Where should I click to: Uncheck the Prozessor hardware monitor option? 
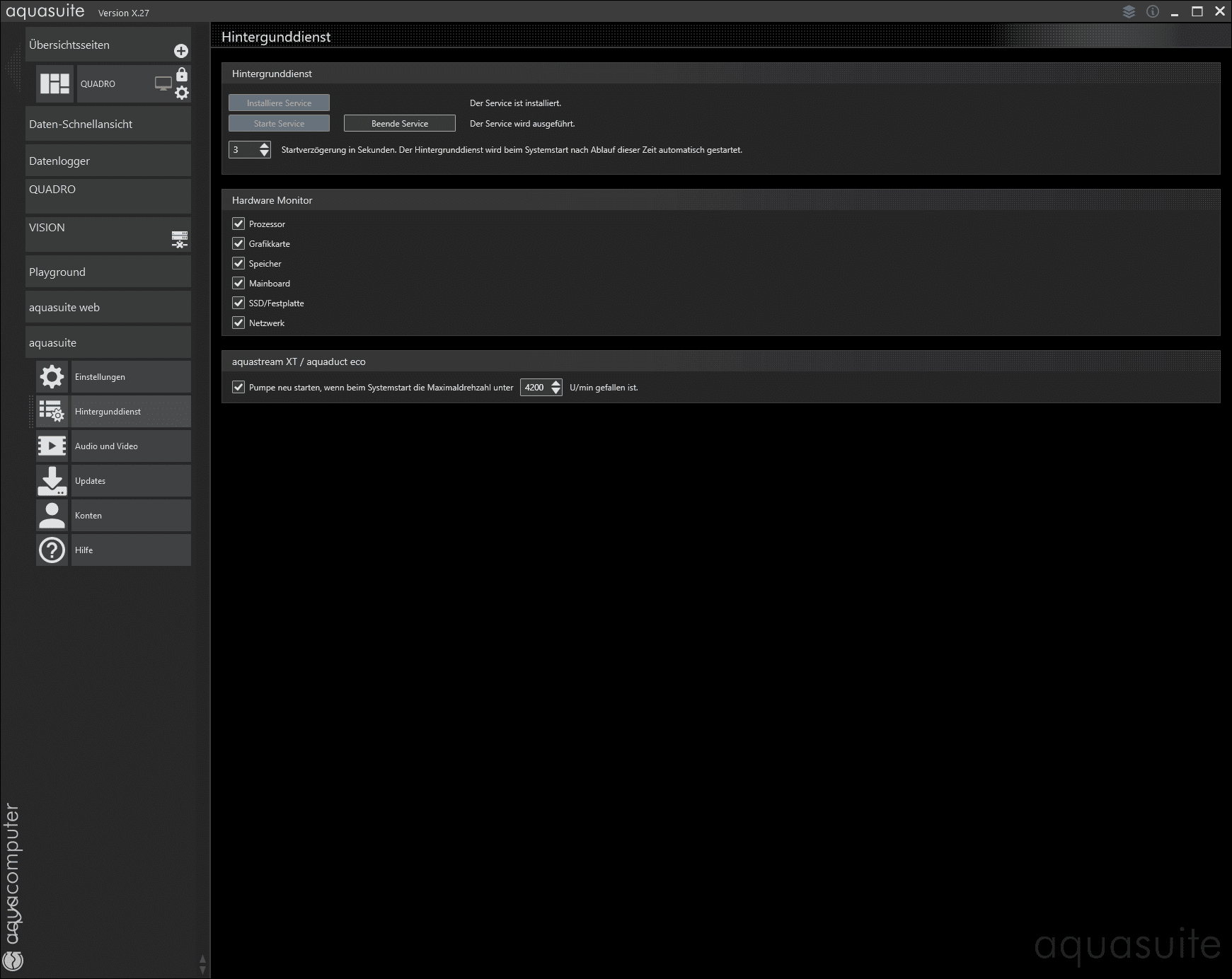tap(238, 224)
